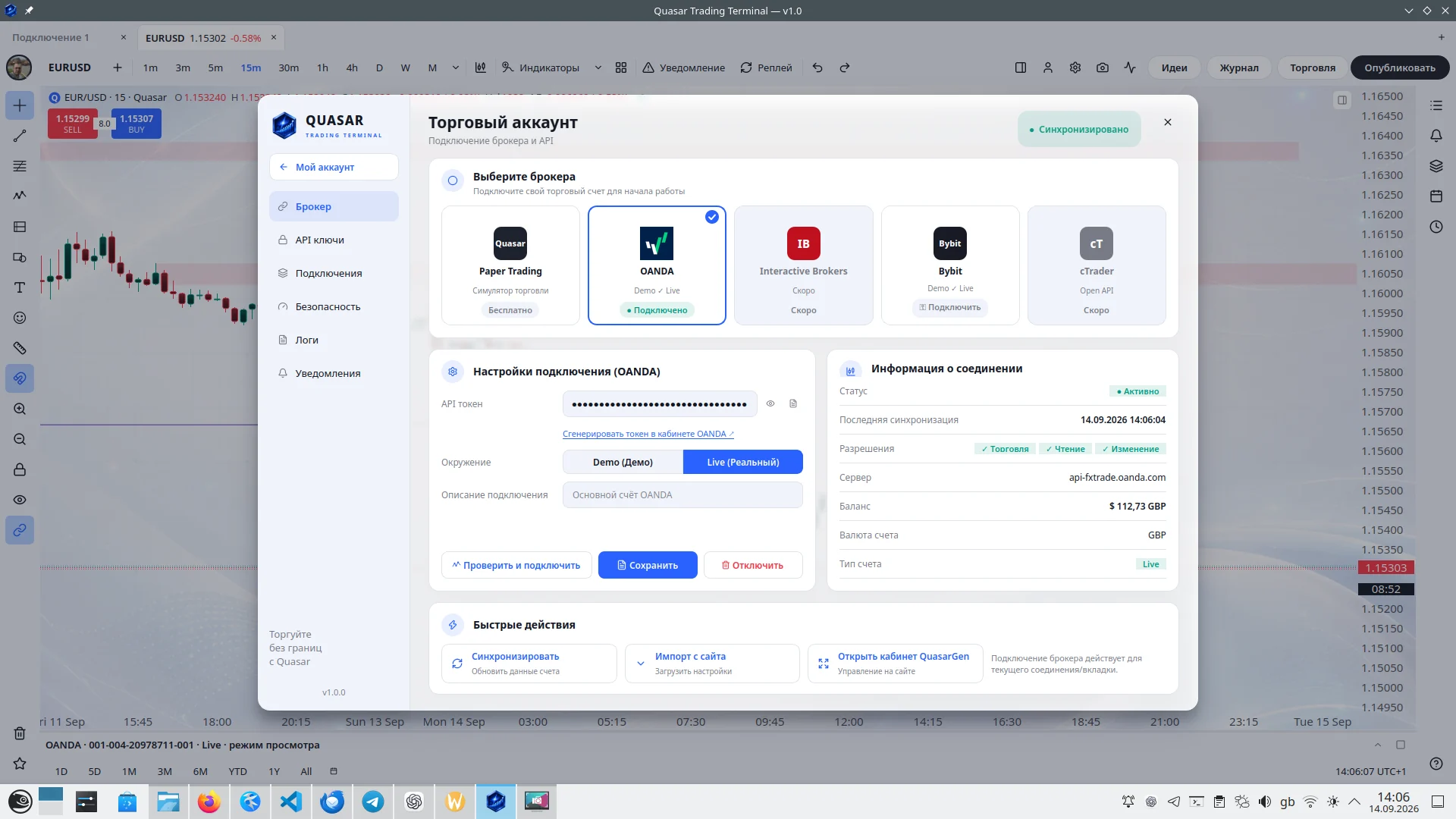Click the undo arrow in toolbar
This screenshot has height=819, width=1456.
pos(817,67)
